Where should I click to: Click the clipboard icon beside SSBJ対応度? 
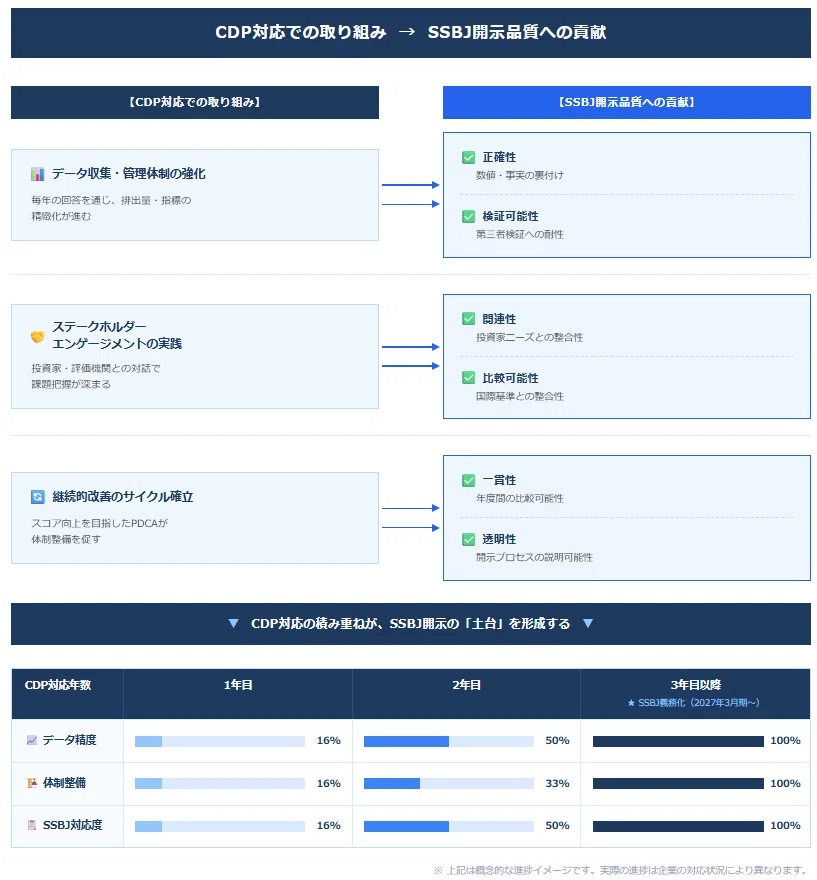32,825
